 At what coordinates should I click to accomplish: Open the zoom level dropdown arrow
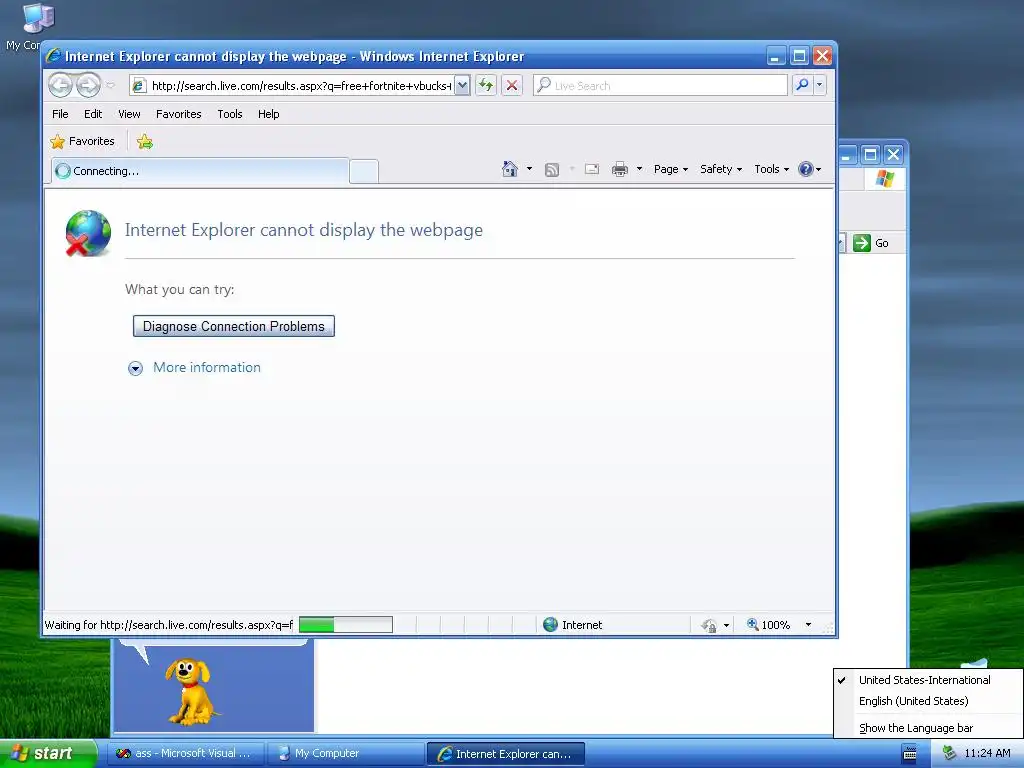tap(808, 625)
